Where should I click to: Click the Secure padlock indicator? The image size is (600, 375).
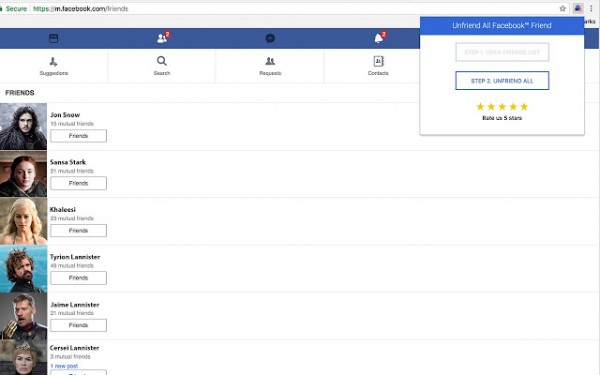tap(14, 8)
